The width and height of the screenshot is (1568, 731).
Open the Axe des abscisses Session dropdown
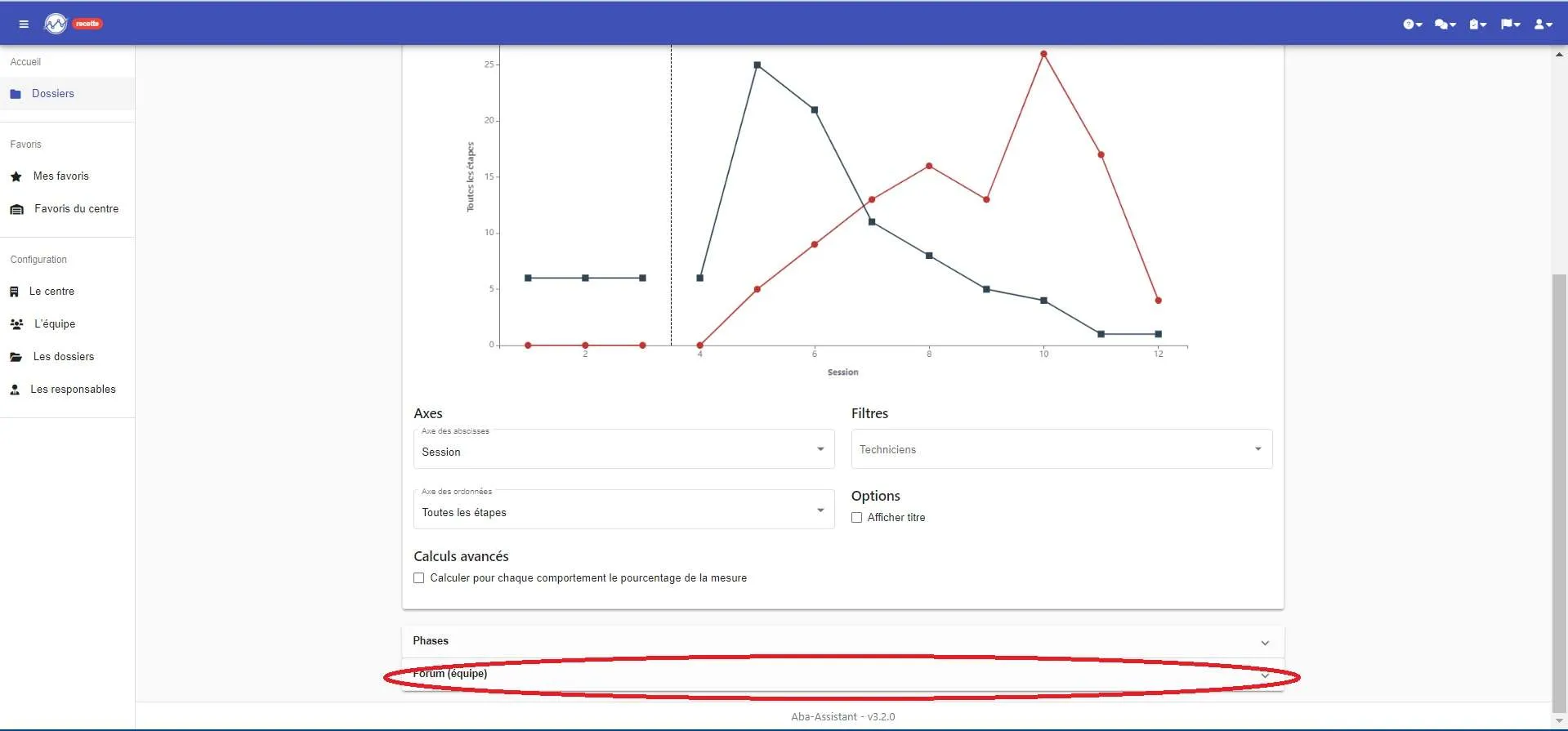(624, 449)
